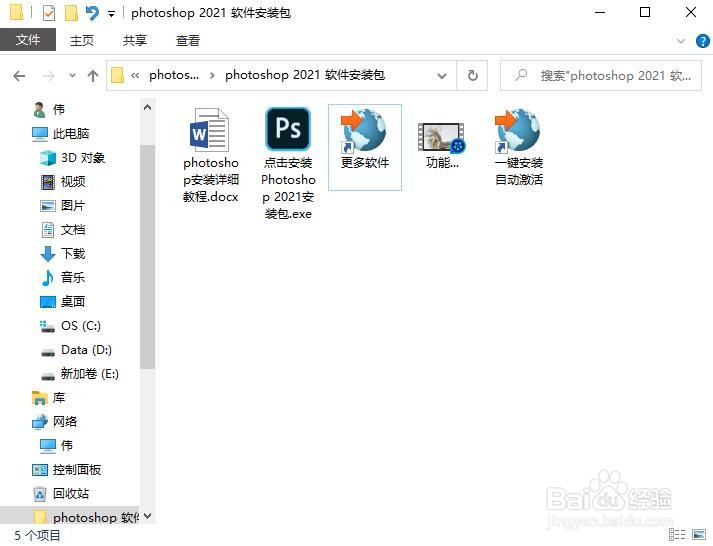
Task: Expand the ribbon with the chevron
Action: 681,41
